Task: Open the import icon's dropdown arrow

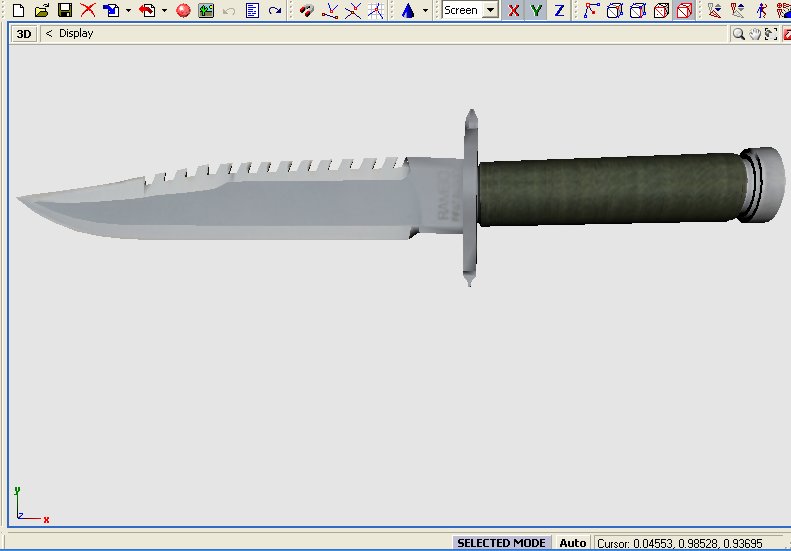Action: (x=128, y=10)
